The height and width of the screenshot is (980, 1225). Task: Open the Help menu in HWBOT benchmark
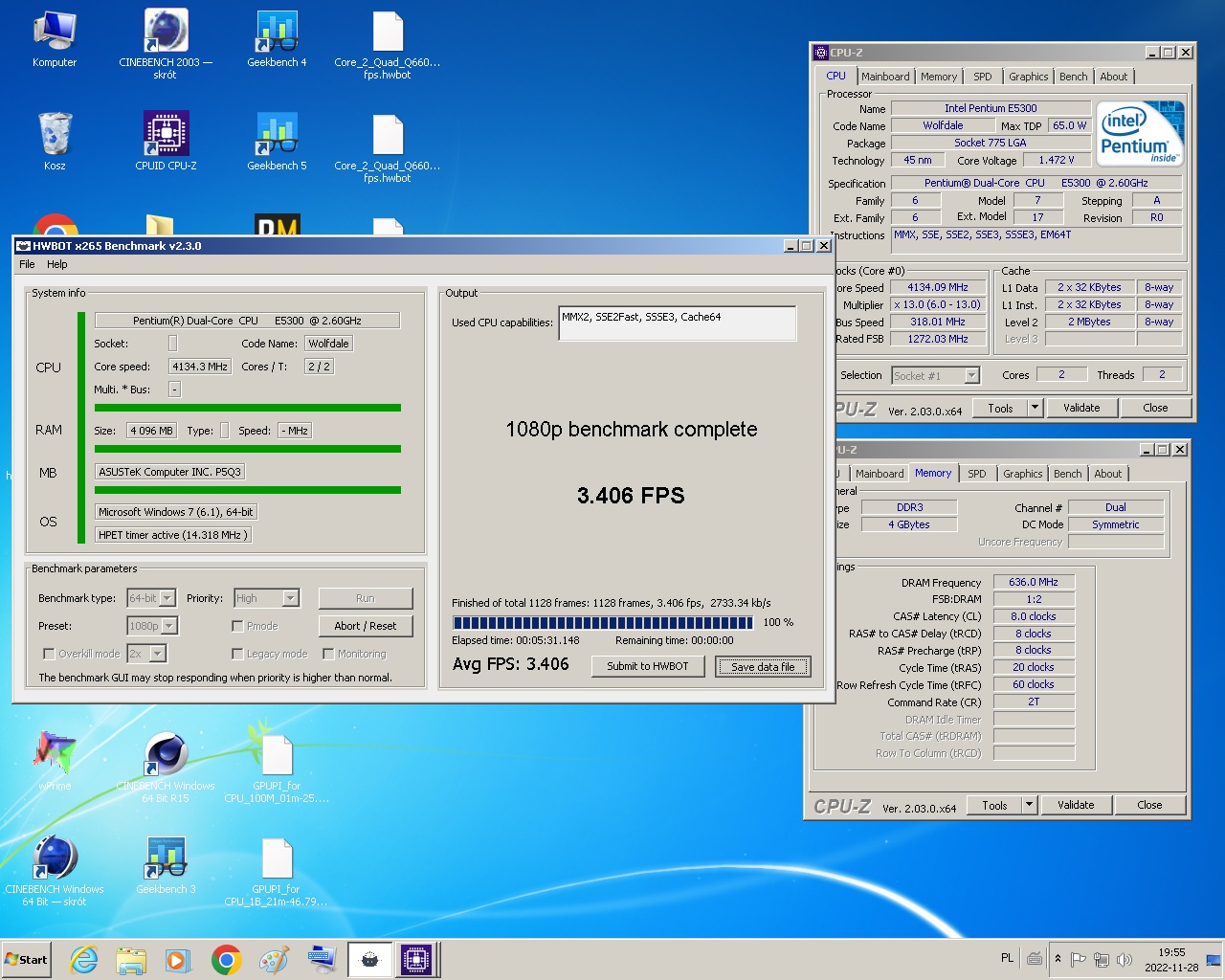point(57,264)
